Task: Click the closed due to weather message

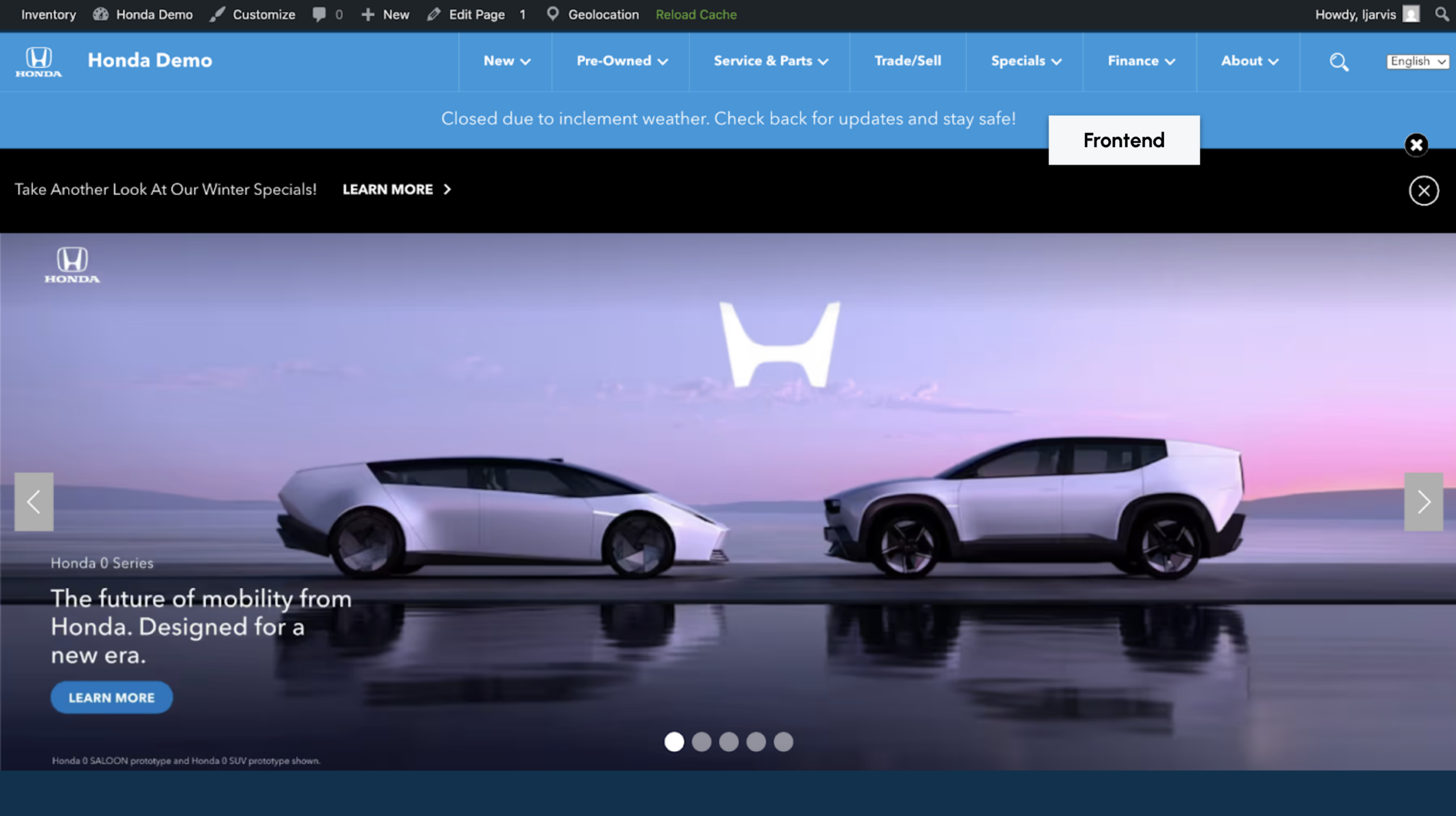Action: click(729, 118)
